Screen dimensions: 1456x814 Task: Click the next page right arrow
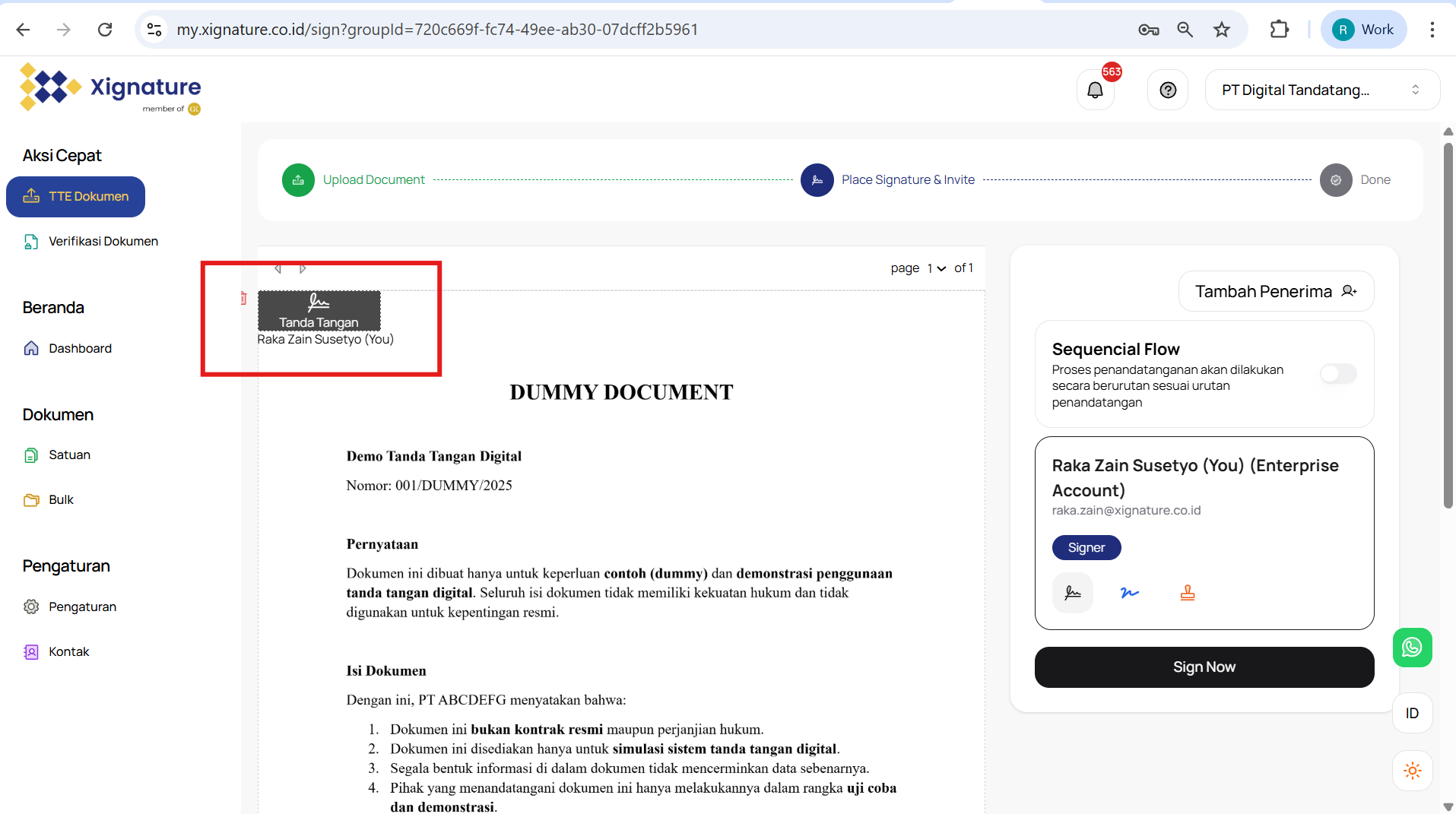coord(303,269)
